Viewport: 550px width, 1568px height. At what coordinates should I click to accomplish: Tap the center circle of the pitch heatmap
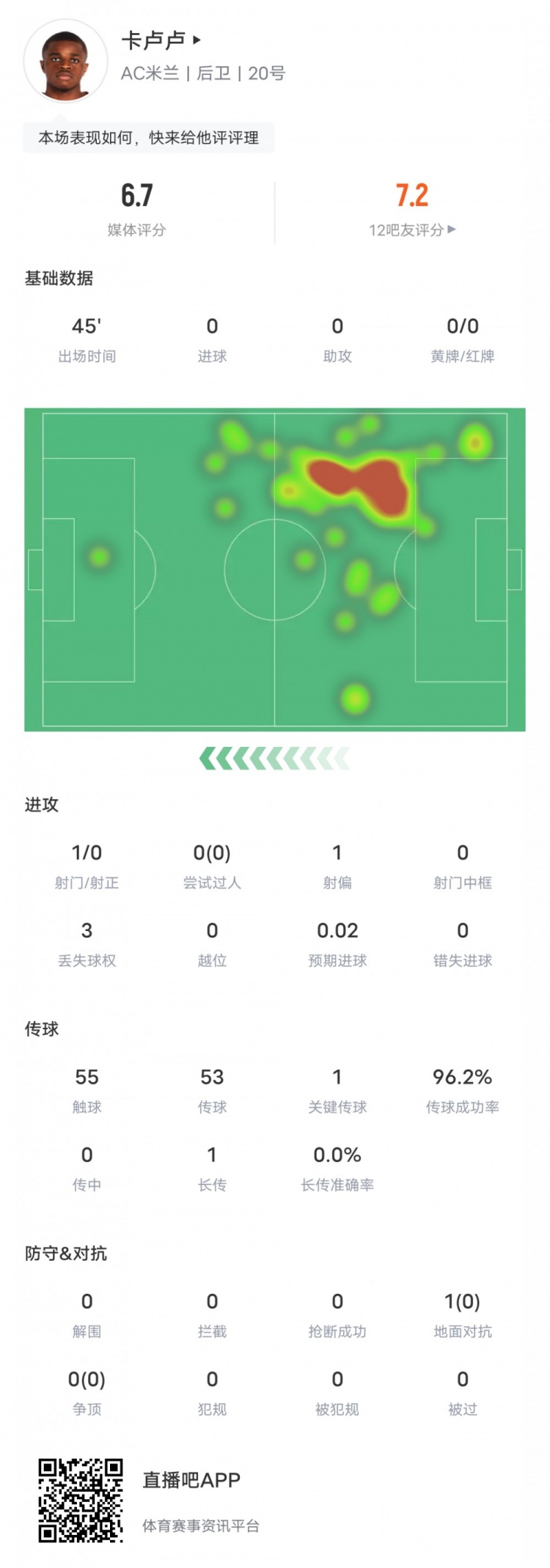point(274,569)
